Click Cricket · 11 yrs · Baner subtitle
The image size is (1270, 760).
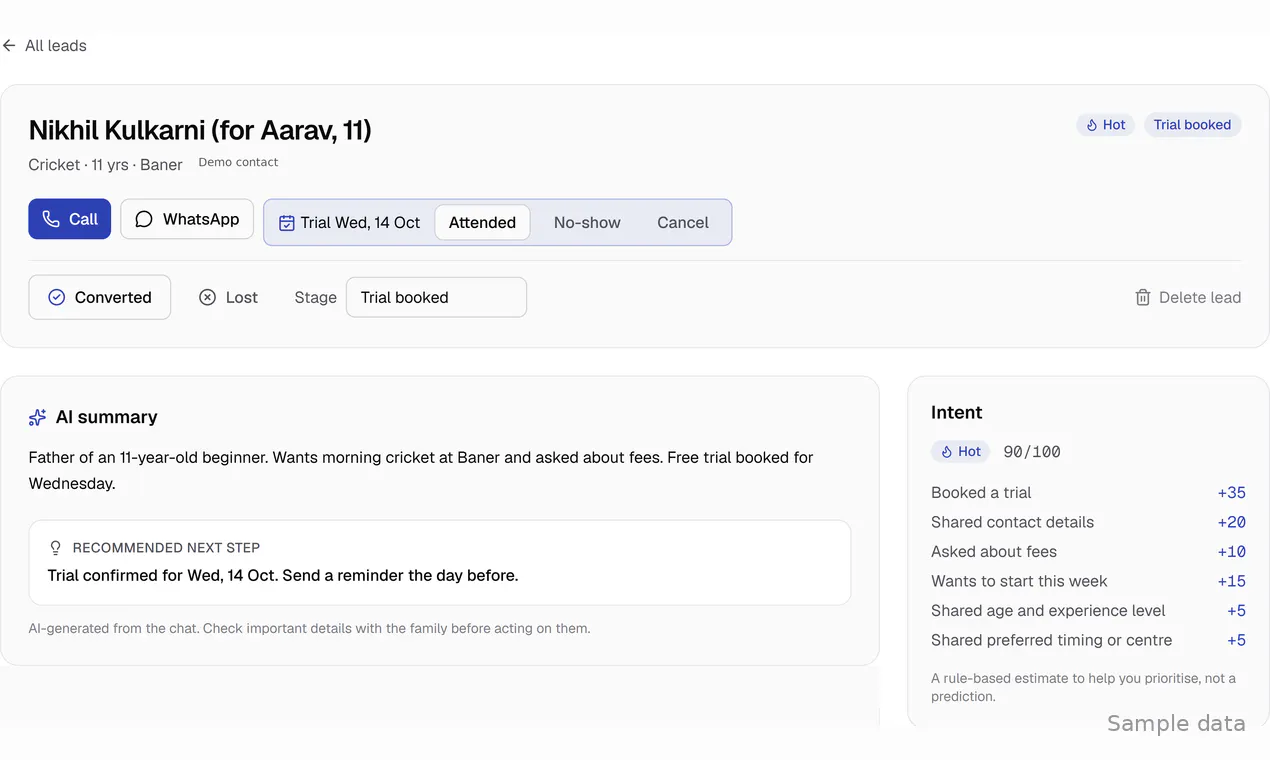pyautogui.click(x=105, y=165)
